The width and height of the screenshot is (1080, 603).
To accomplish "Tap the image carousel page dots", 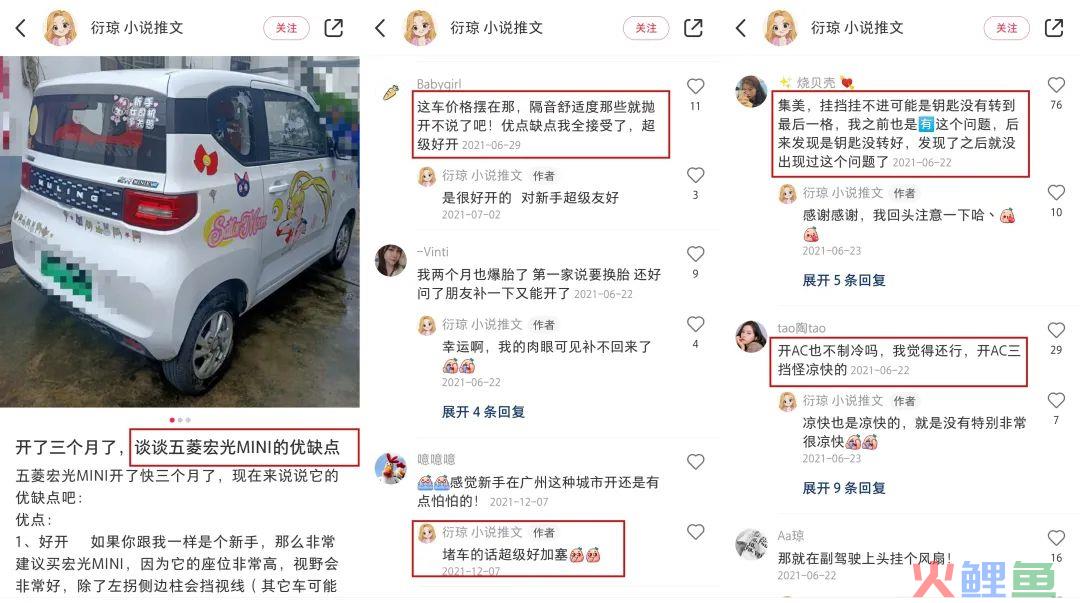I will click(180, 420).
